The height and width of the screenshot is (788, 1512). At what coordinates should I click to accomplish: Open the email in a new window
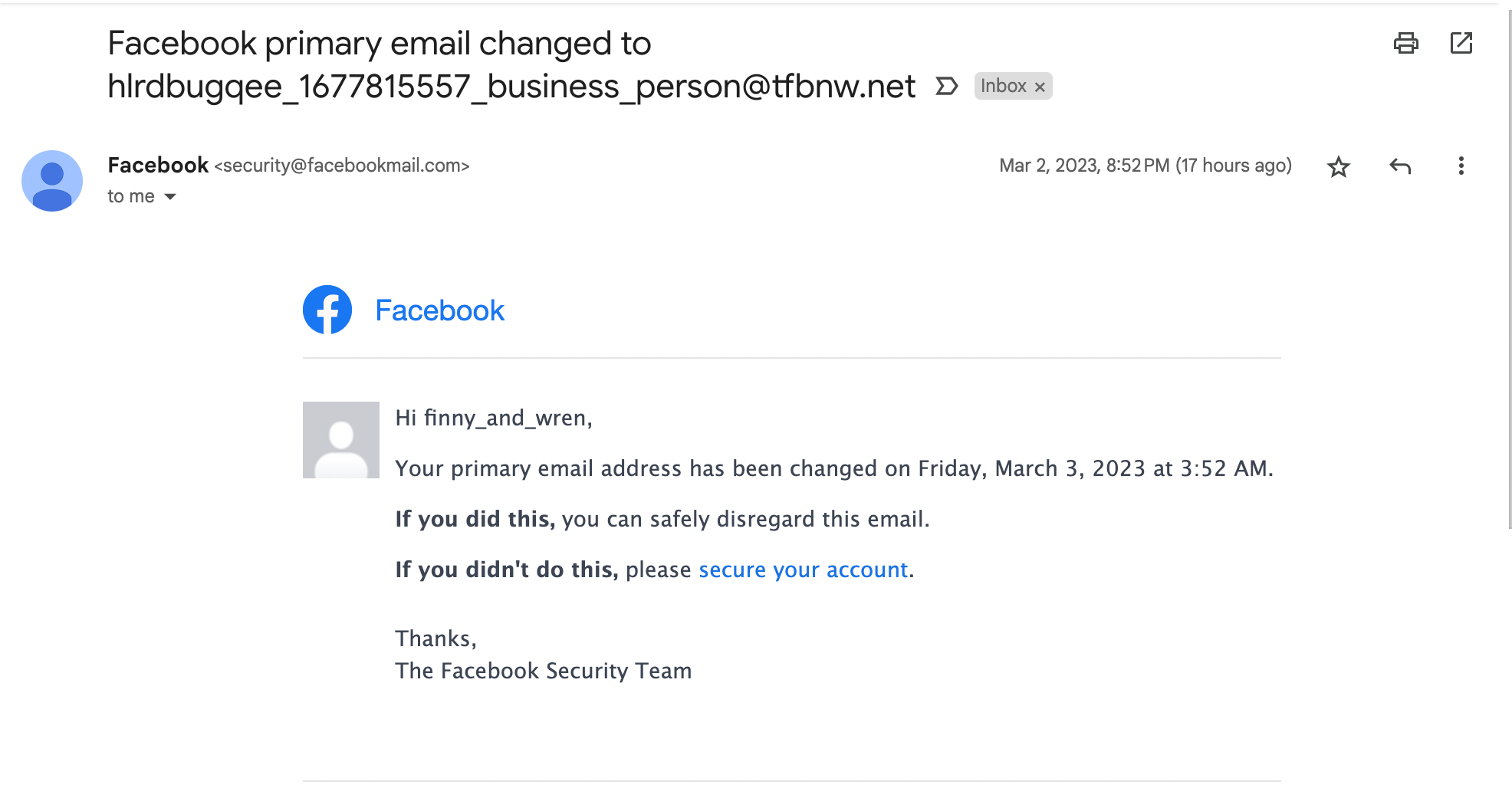tap(1461, 43)
